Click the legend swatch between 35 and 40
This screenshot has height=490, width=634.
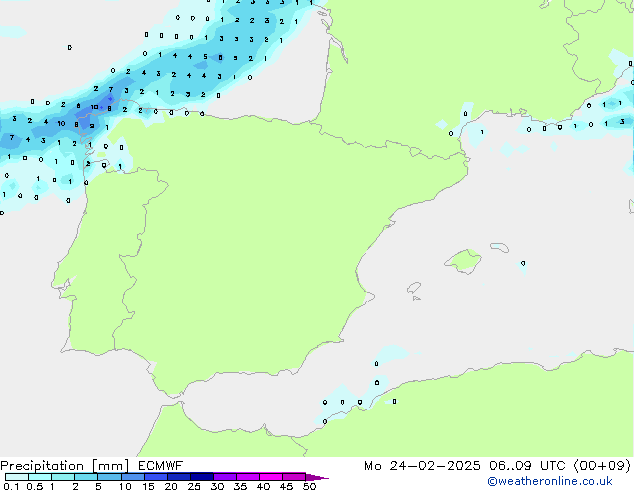(x=247, y=477)
